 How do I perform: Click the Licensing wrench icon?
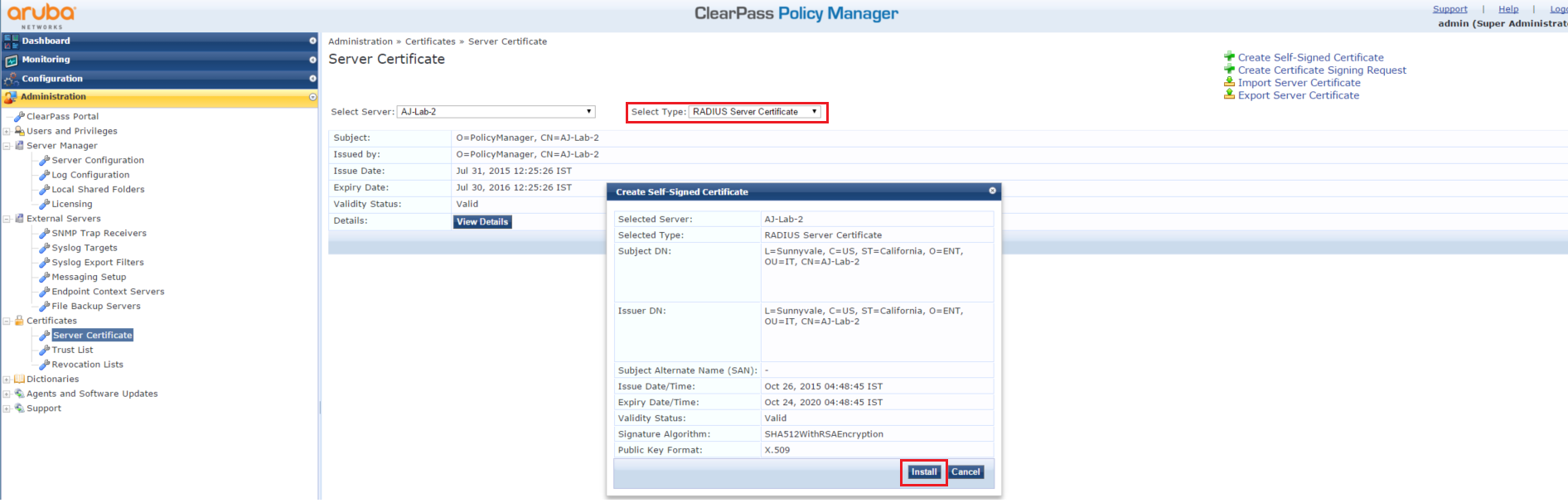45,204
